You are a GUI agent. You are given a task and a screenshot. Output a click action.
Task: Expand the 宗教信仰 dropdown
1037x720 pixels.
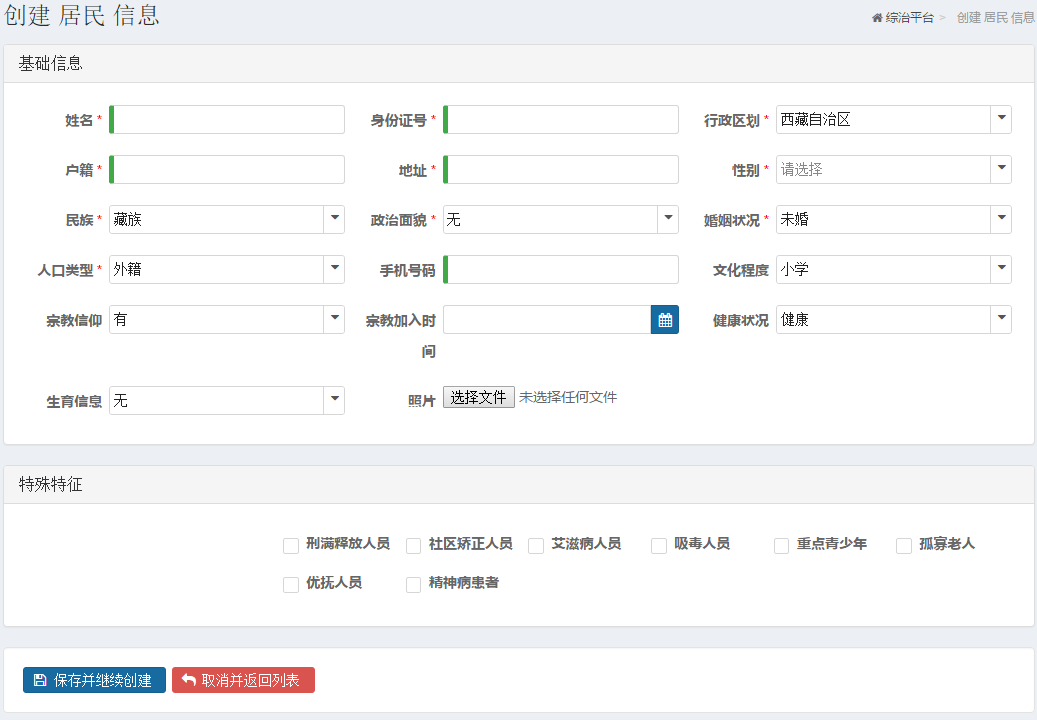click(227, 320)
